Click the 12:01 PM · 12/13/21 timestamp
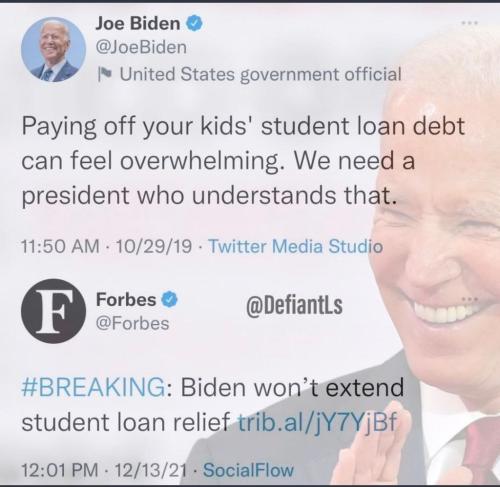The width and height of the screenshot is (500, 487). [x=104, y=470]
